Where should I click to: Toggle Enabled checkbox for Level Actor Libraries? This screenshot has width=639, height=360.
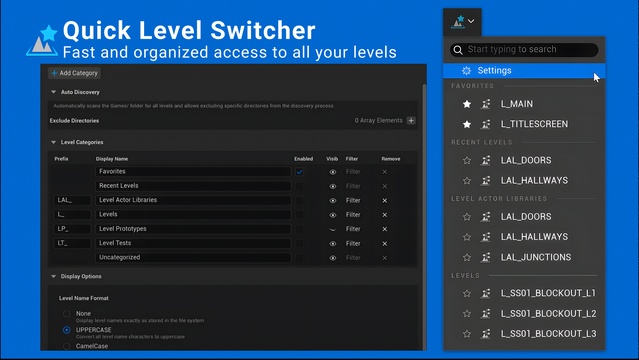(x=300, y=200)
